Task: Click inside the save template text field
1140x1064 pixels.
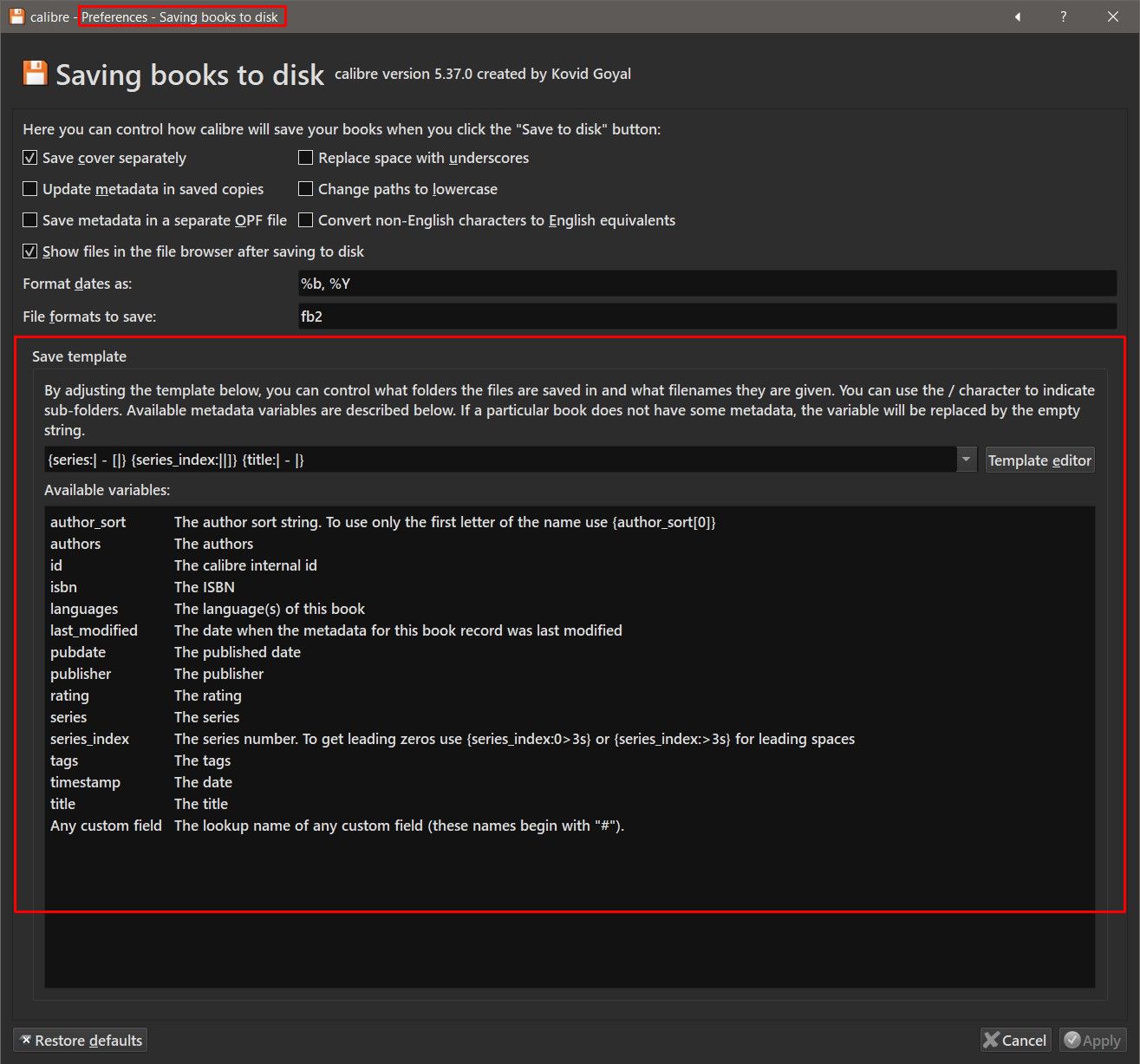Action: tap(498, 460)
